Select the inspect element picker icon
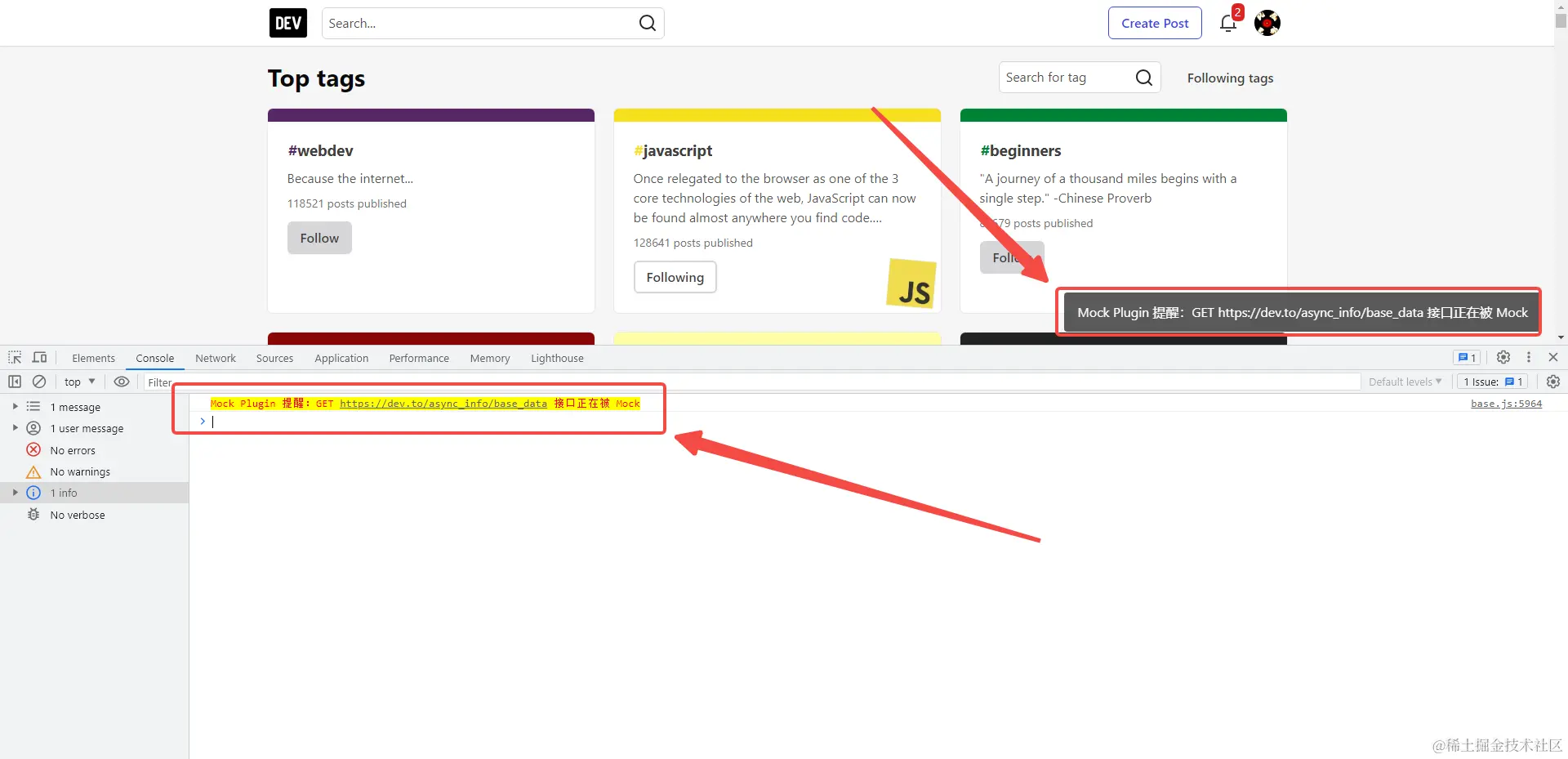This screenshot has height=759, width=1568. [15, 358]
